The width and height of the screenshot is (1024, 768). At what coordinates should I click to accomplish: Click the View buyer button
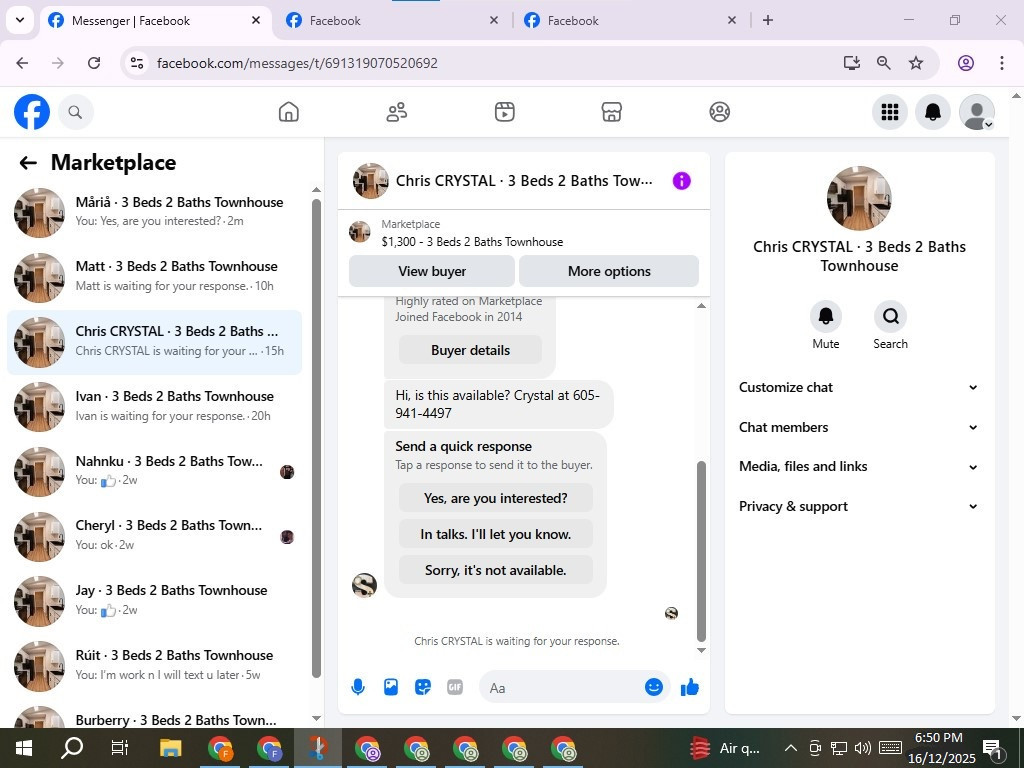point(432,271)
